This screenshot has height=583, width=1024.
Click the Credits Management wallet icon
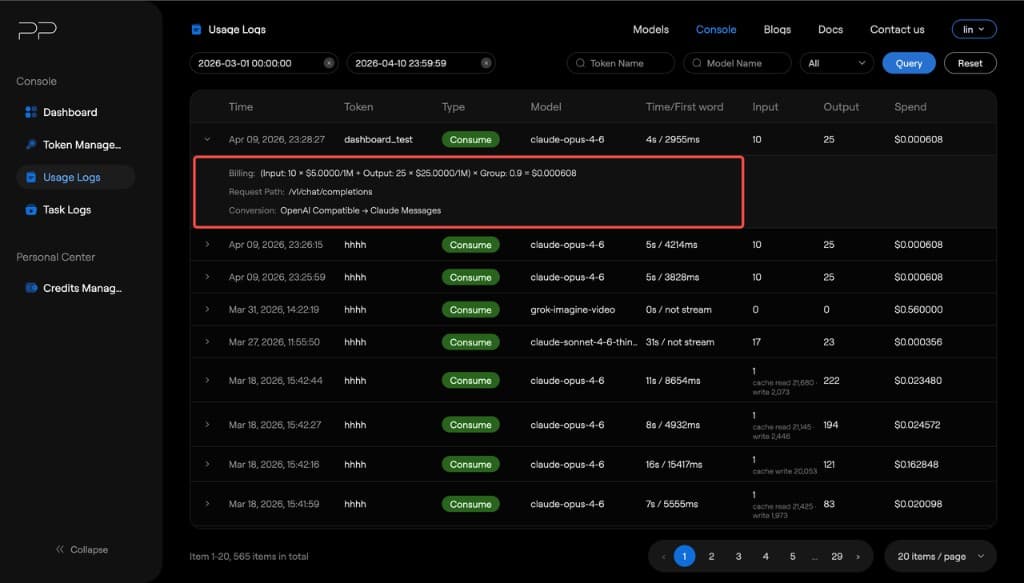[31, 288]
